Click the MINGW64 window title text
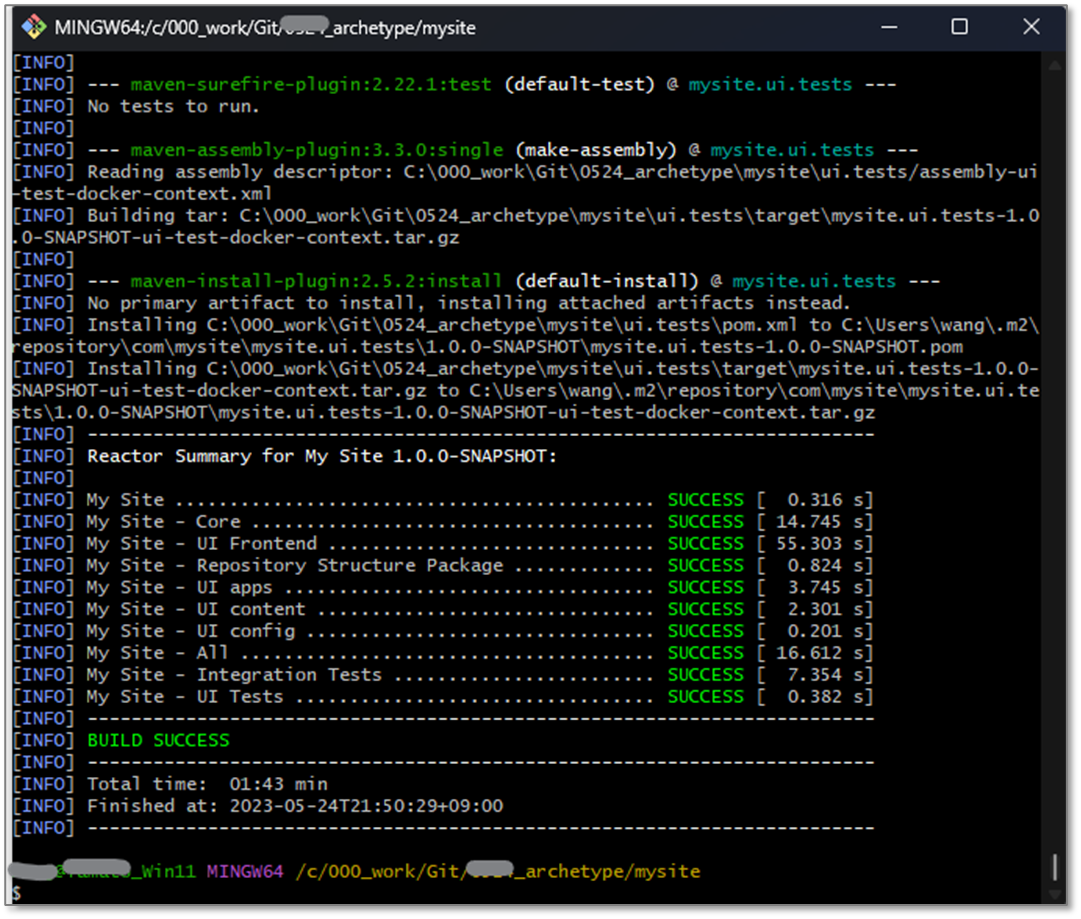Viewport: 1081px width, 919px height. (265, 28)
